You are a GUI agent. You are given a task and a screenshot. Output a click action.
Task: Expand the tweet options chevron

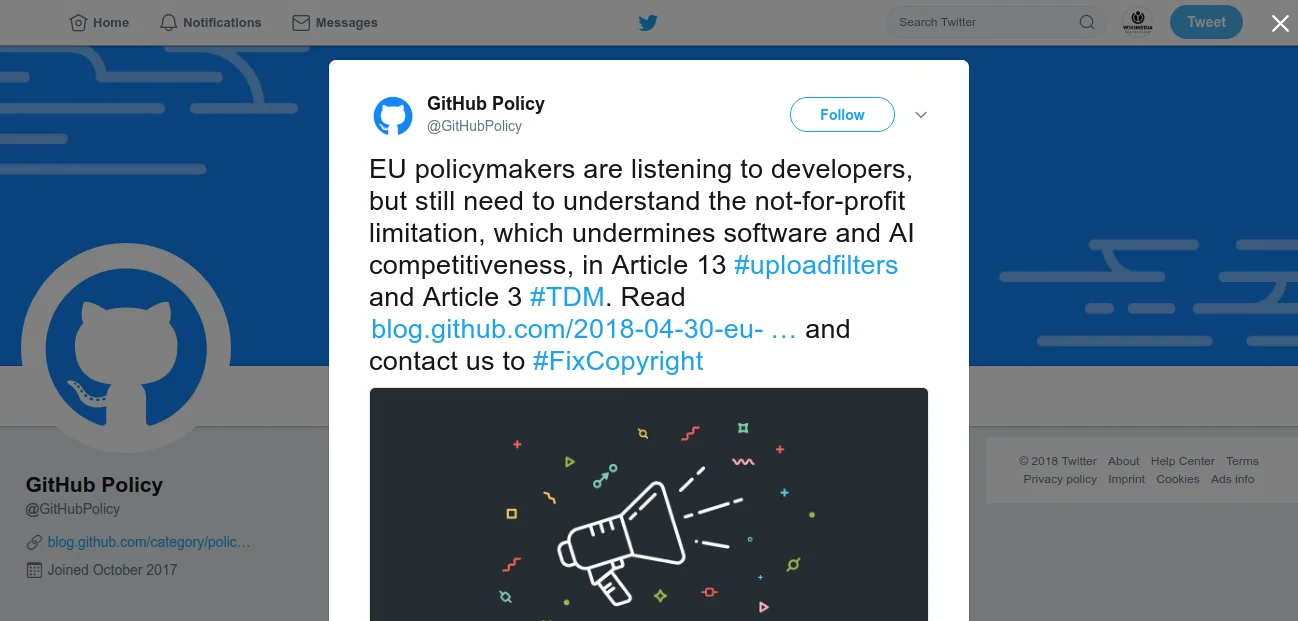921,115
